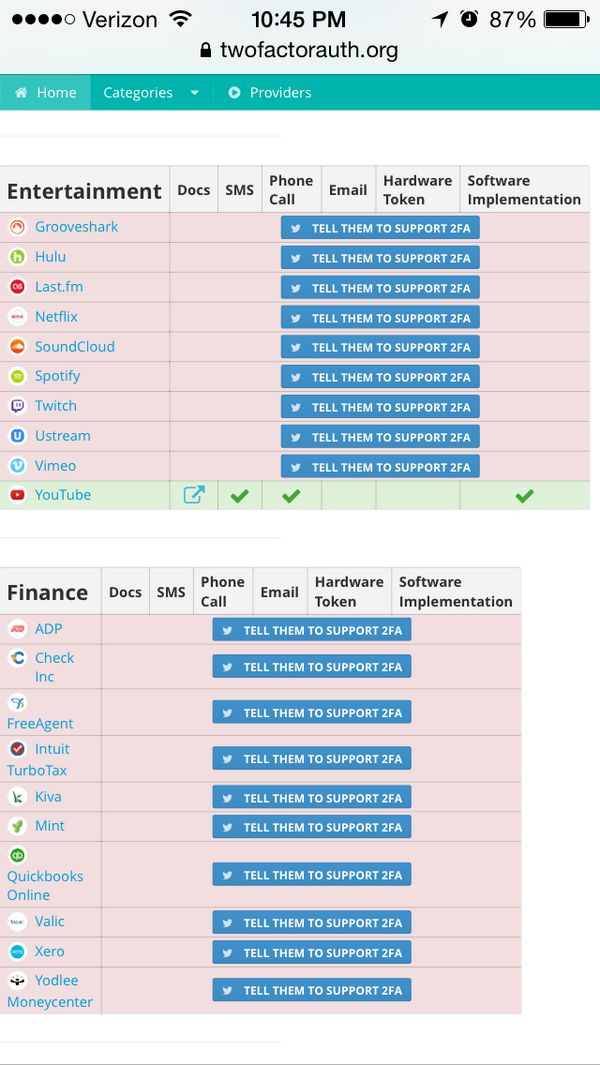This screenshot has width=600, height=1065.
Task: Tell Vimeo to support 2FA
Action: (x=380, y=467)
